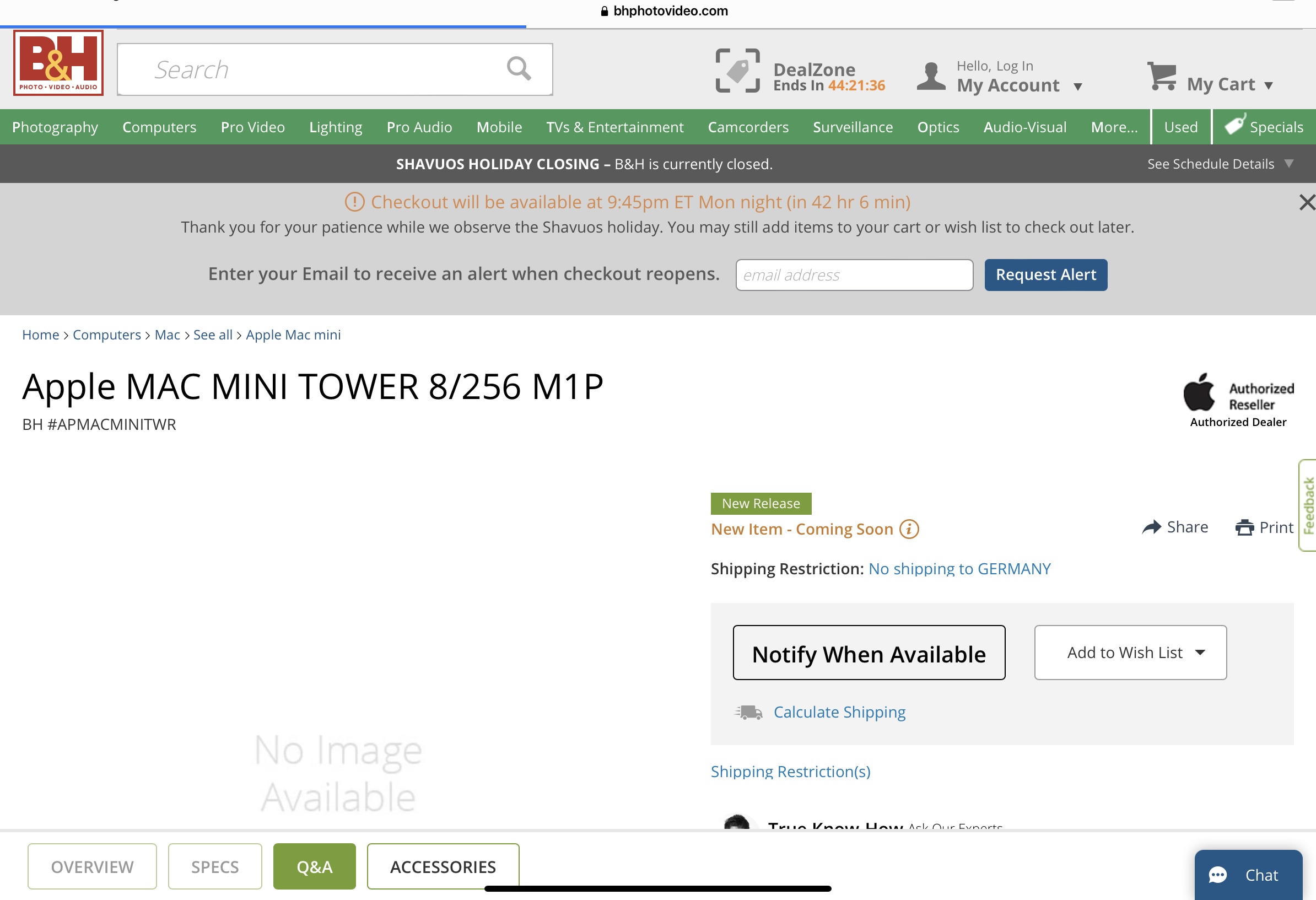
Task: Click the Coming Soon info icon
Action: click(909, 529)
